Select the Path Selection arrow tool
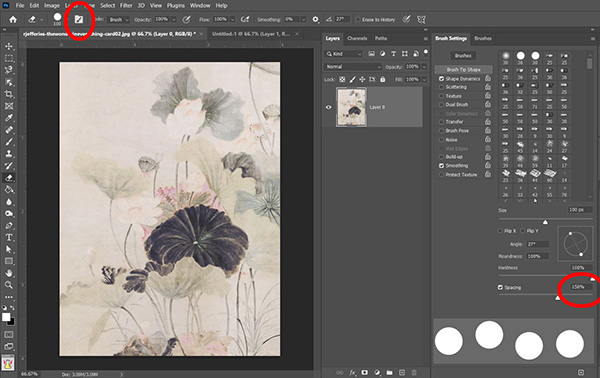The width and height of the screenshot is (600, 378). pos(9,249)
